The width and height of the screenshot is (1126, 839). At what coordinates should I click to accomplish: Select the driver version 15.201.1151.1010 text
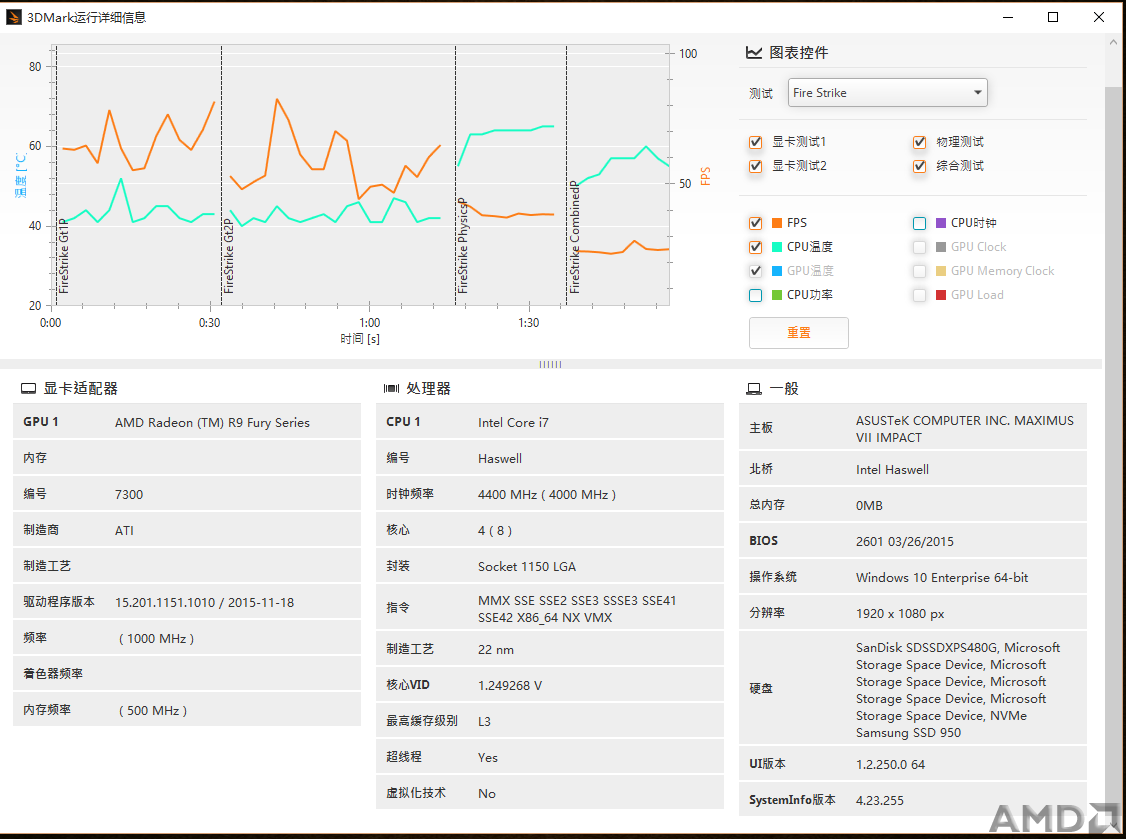[205, 603]
